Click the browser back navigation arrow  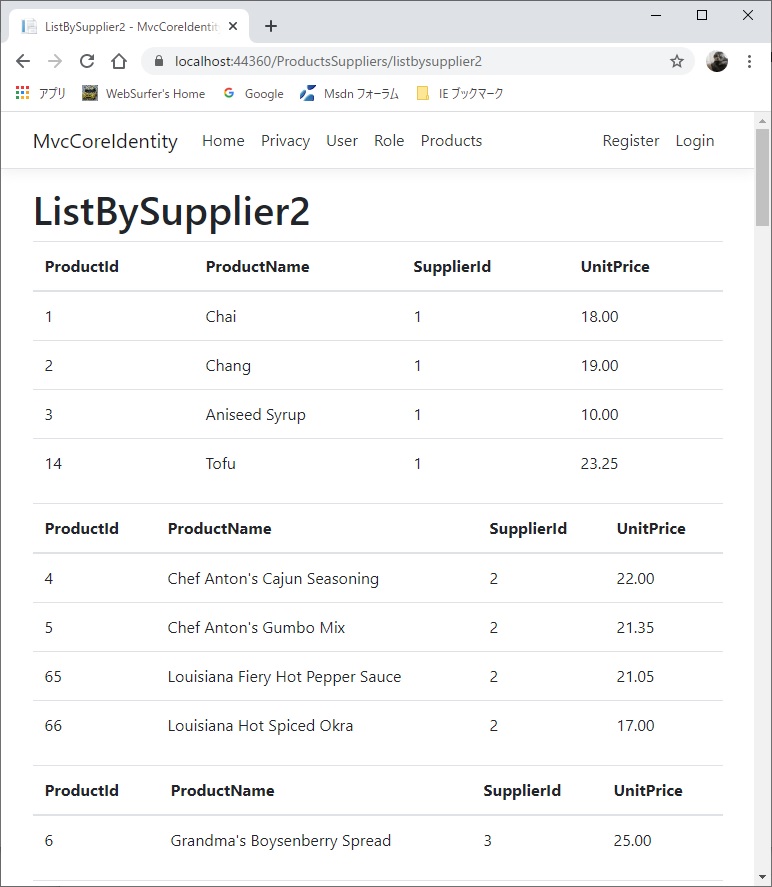(x=23, y=60)
